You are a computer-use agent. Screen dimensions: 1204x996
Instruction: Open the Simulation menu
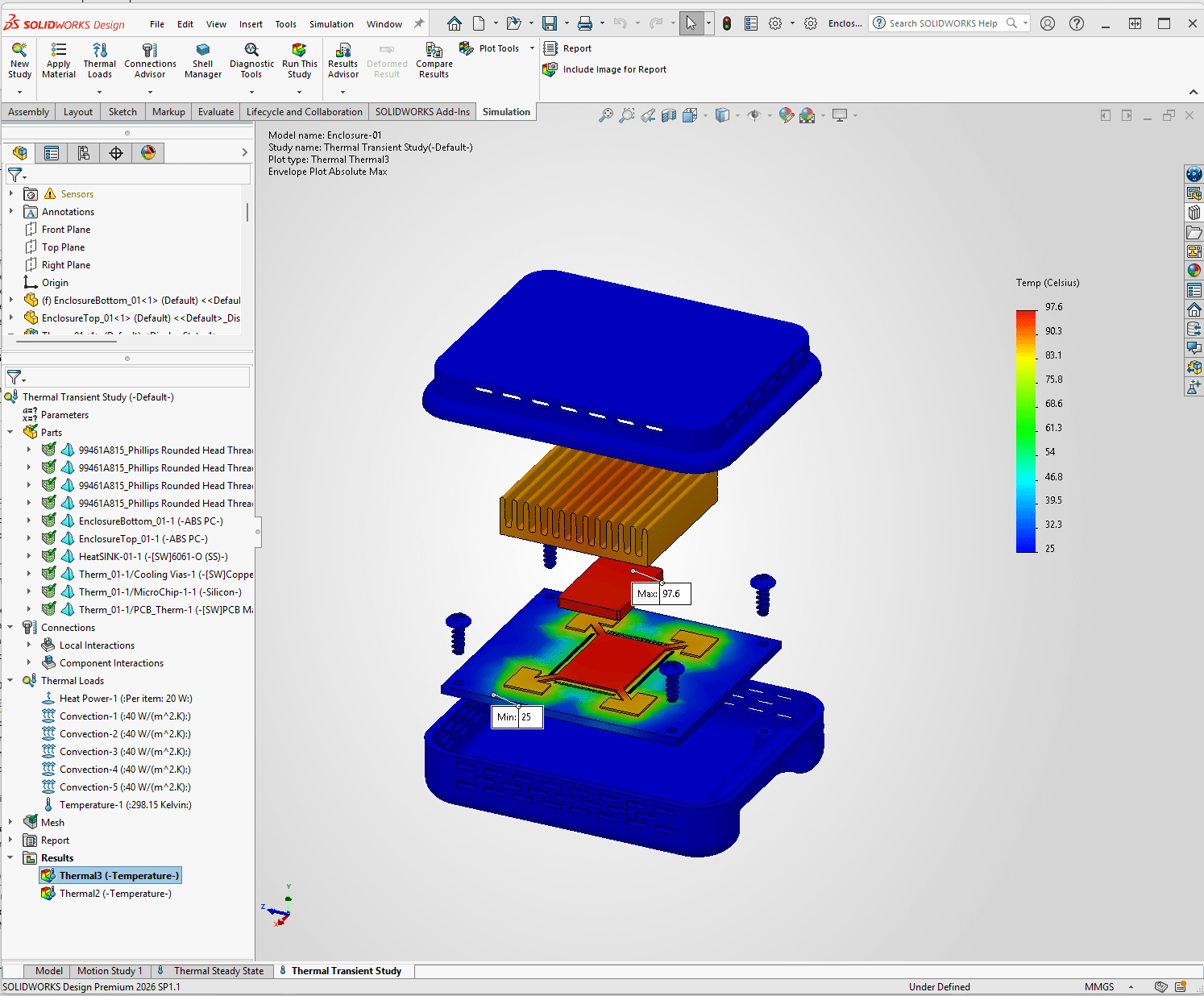[331, 24]
